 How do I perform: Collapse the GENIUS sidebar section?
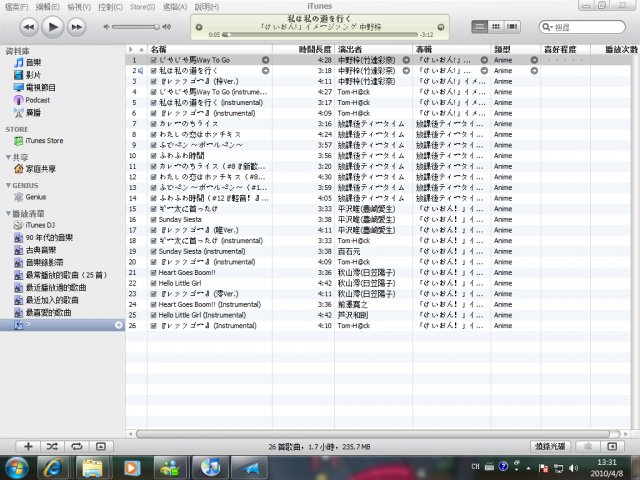point(8,185)
